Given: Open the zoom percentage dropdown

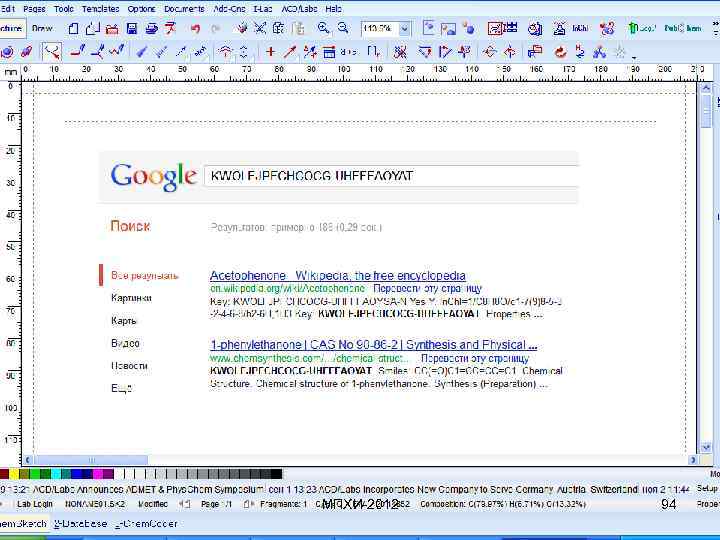Looking at the screenshot, I should pyautogui.click(x=404, y=28).
